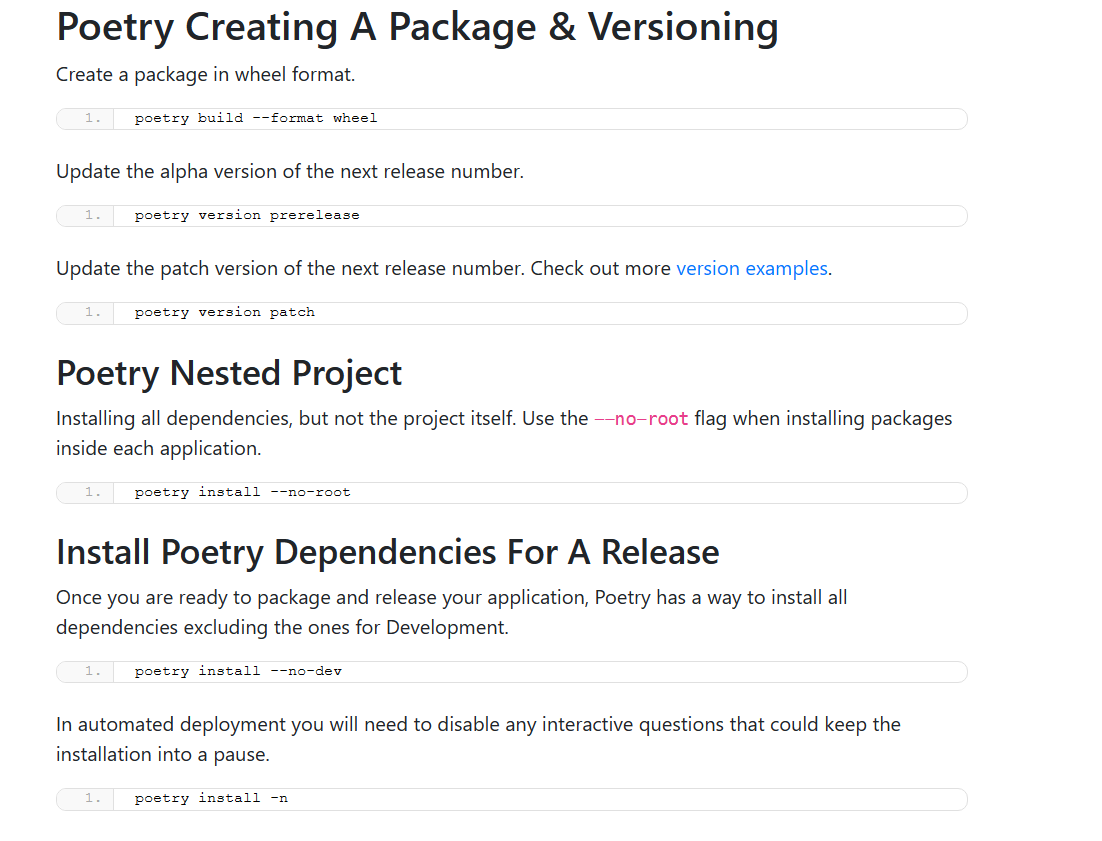
Task: Click line number of version prerelease block
Action: coord(93,215)
